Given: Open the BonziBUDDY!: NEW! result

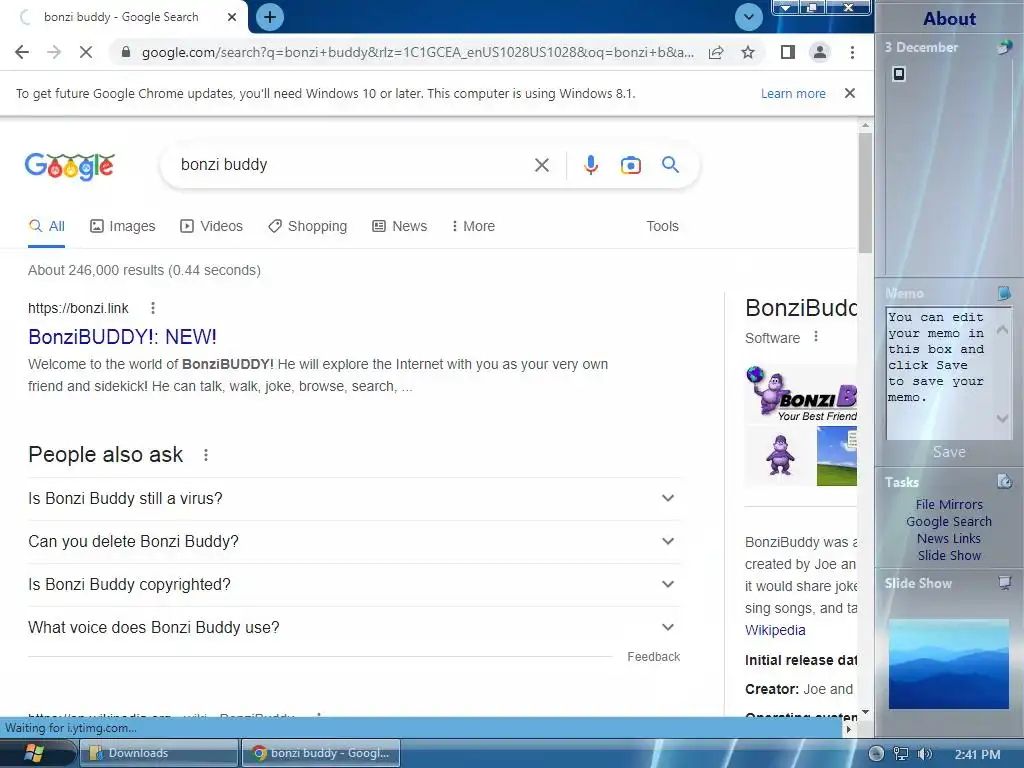Looking at the screenshot, I should pyautogui.click(x=122, y=337).
